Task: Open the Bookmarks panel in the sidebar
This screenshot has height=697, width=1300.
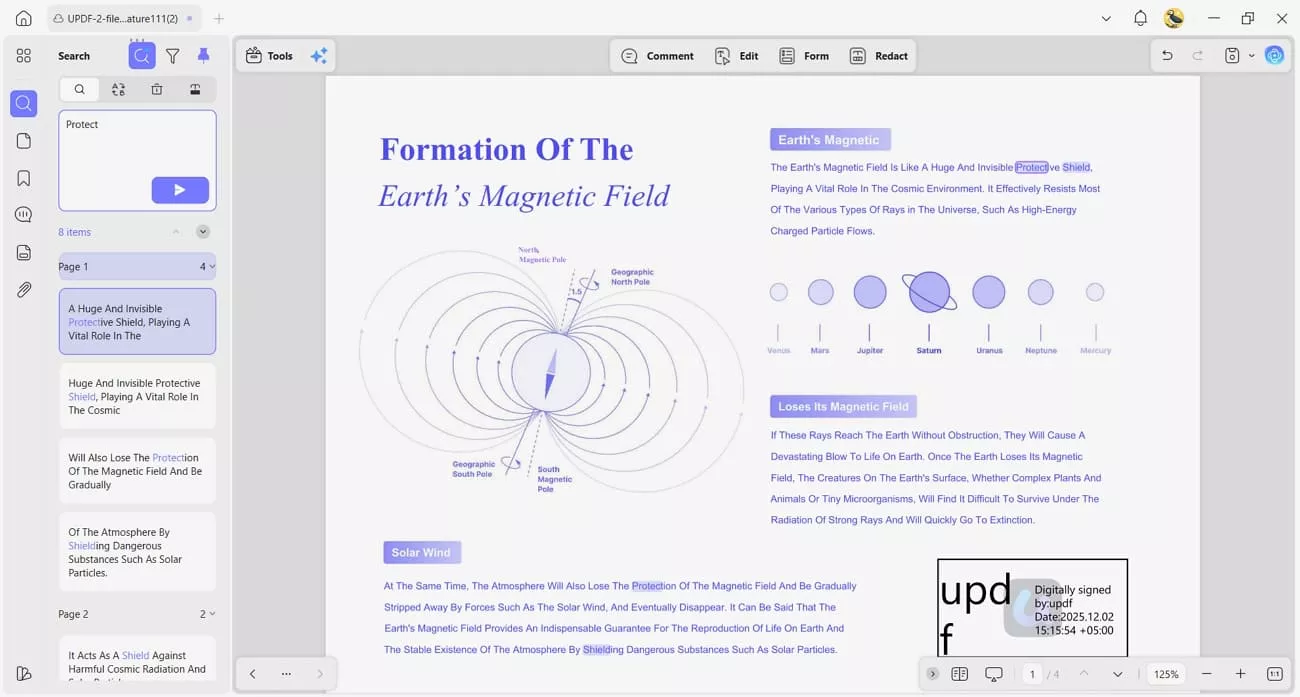Action: 23,177
